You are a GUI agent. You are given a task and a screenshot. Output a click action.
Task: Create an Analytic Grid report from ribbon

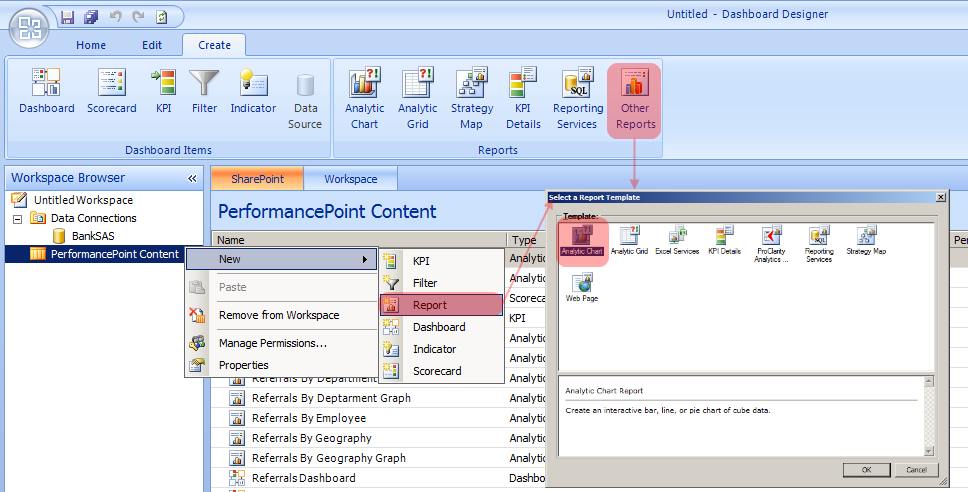418,99
